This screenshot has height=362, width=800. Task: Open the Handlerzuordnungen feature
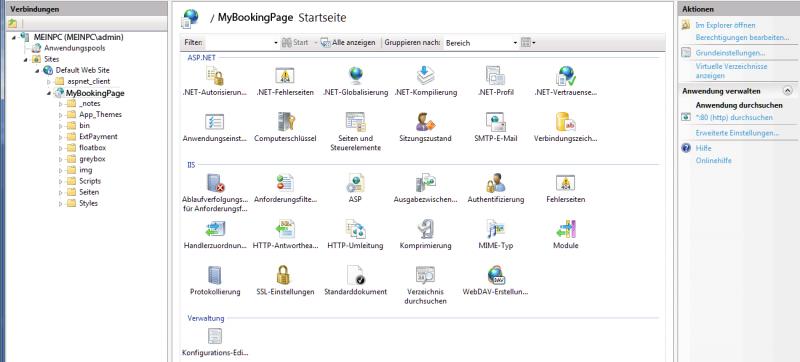pos(215,235)
